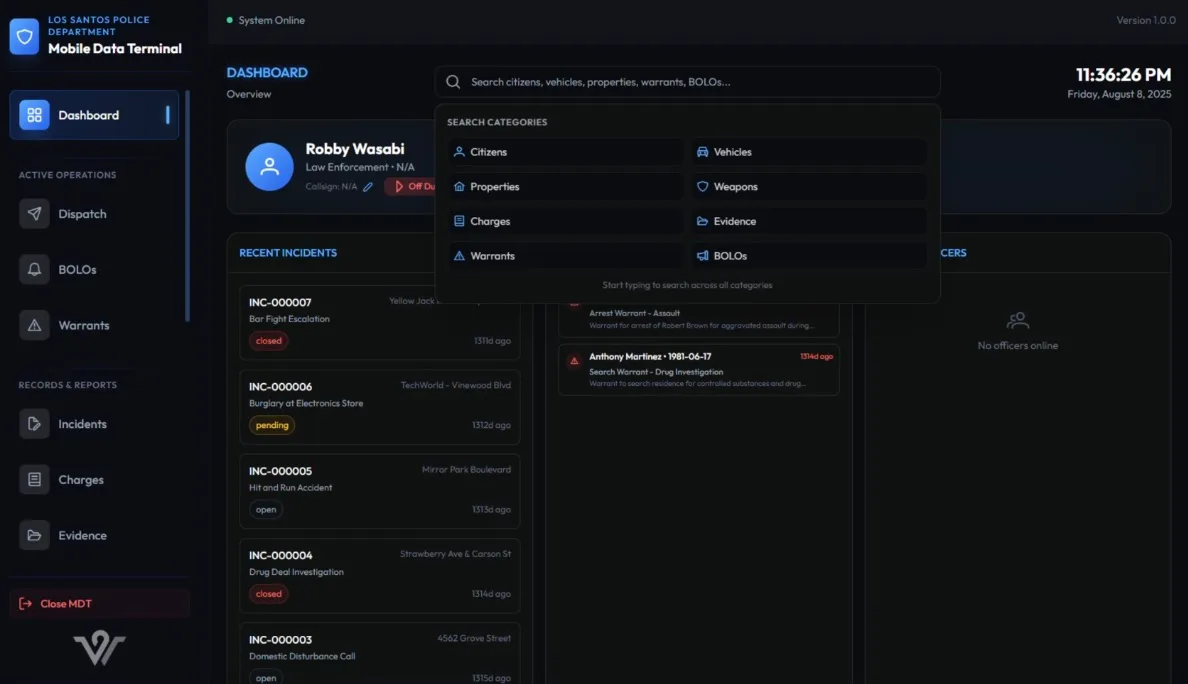Screen dimensions: 1188x684
Task: Click the no officers online people icon
Action: pyautogui.click(x=1018, y=320)
